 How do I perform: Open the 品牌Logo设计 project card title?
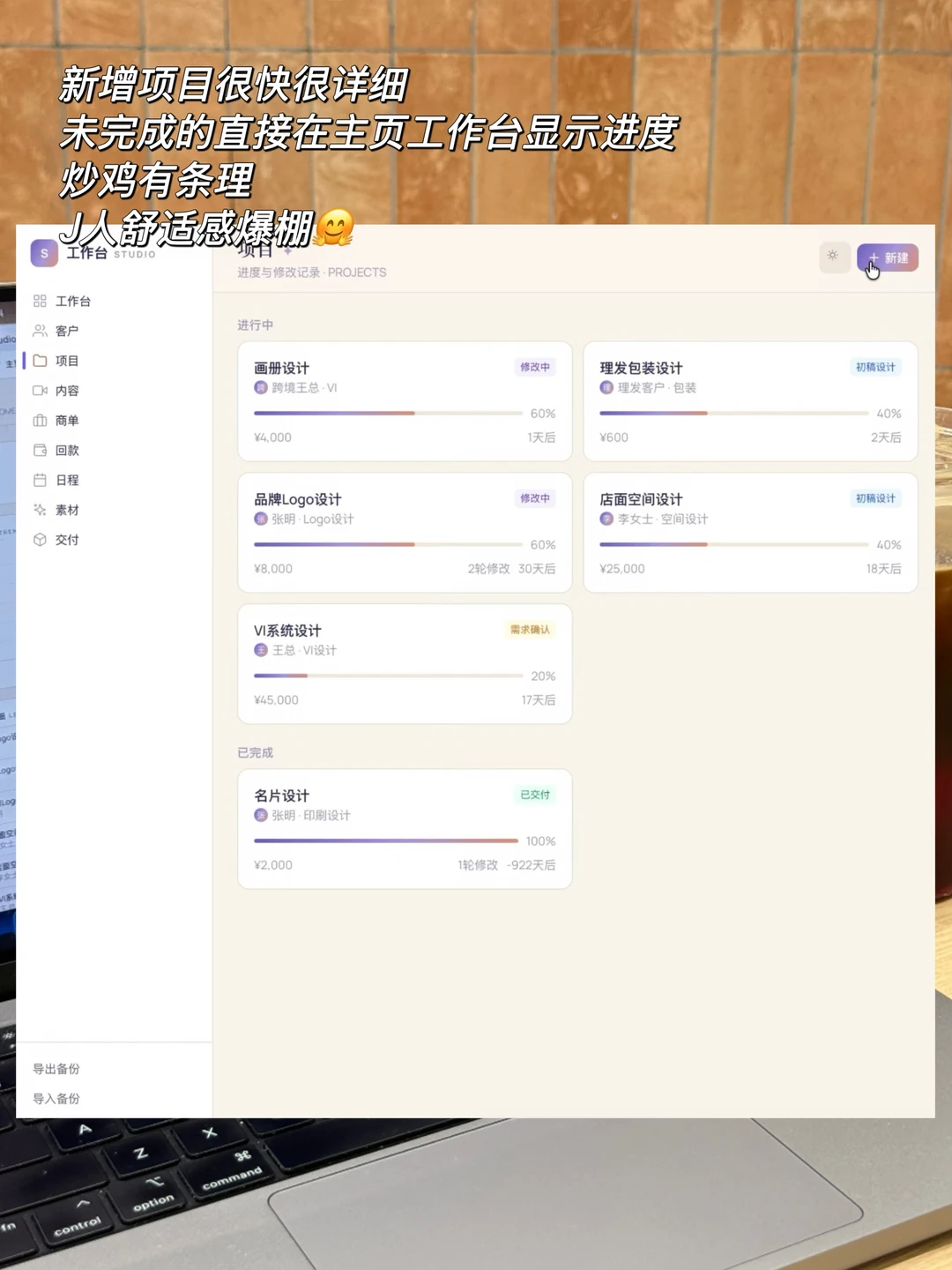pyautogui.click(x=297, y=499)
